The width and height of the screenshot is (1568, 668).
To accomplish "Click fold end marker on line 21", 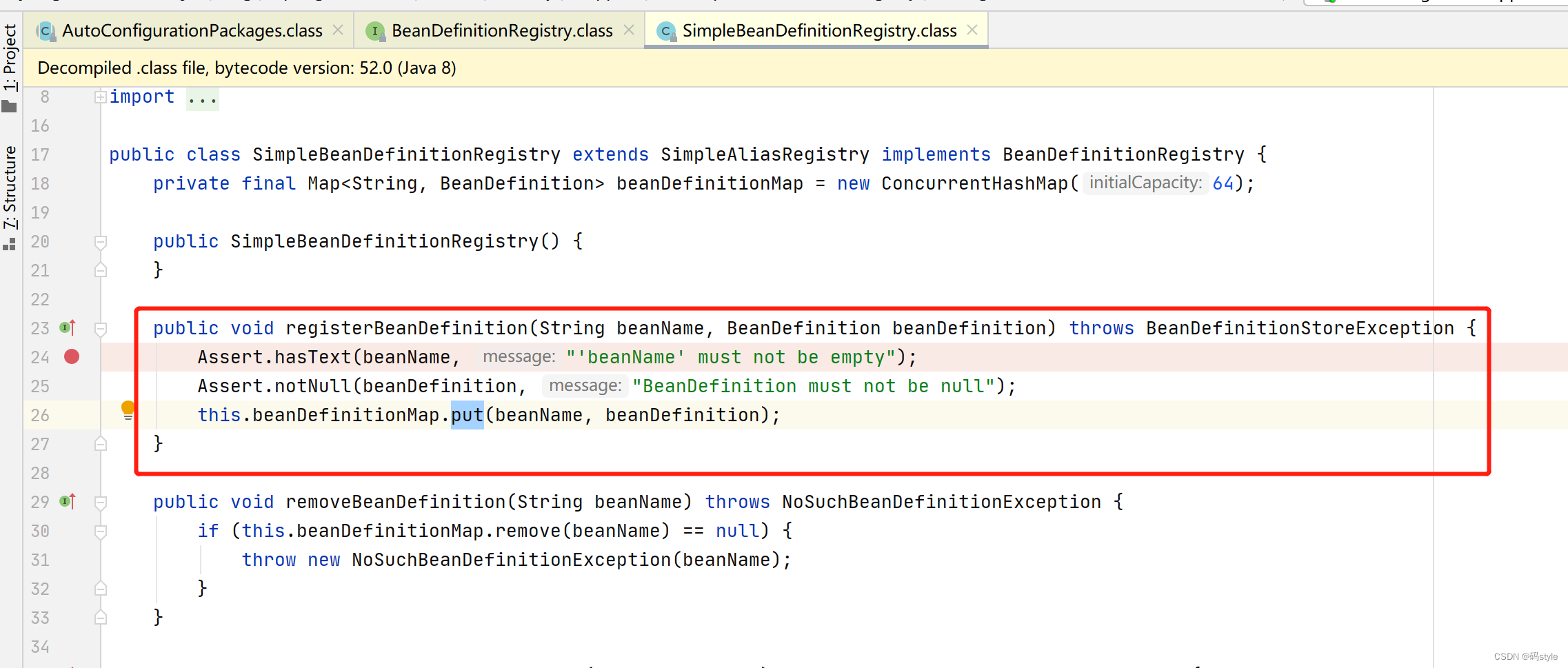I will [101, 270].
